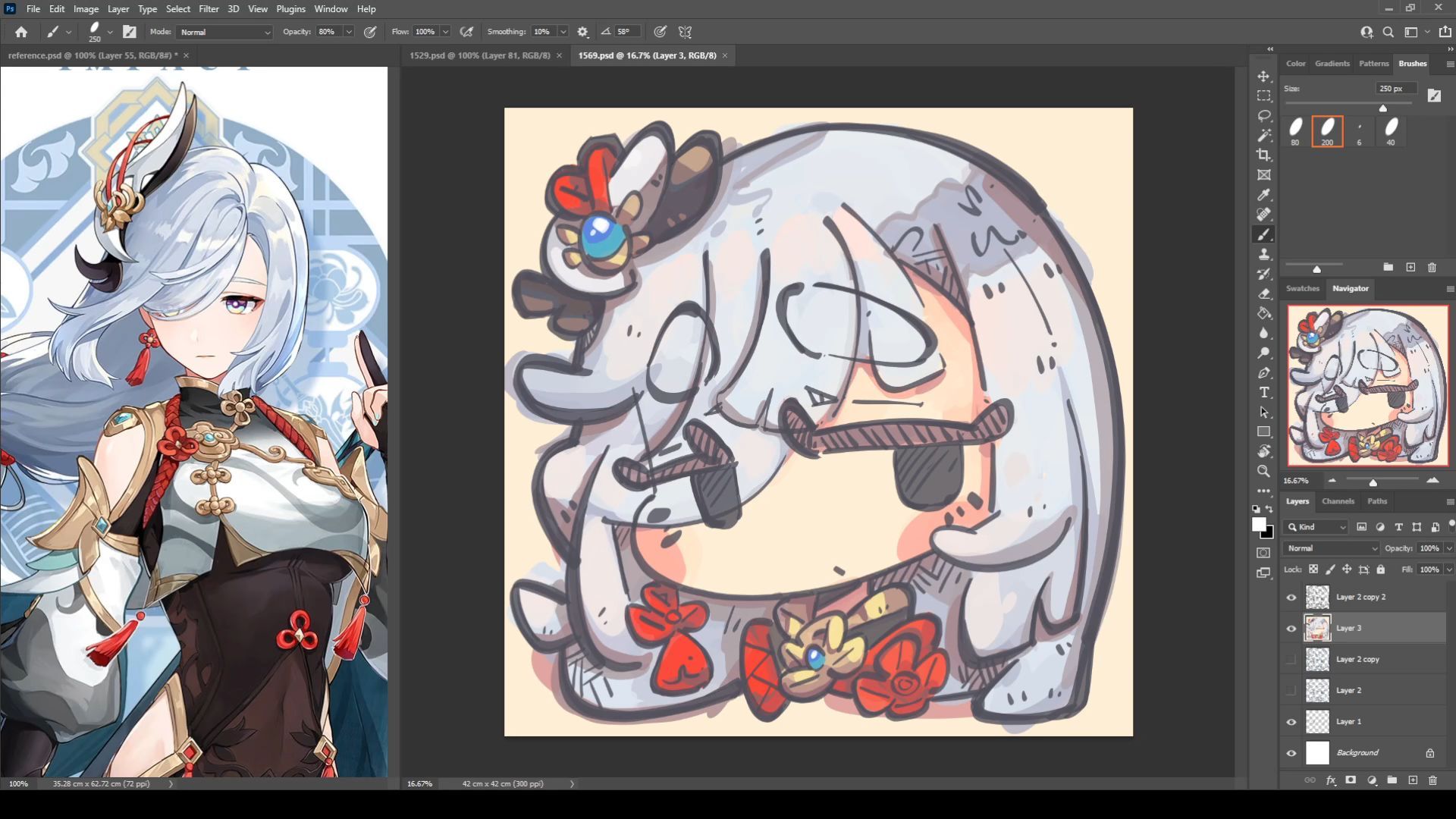Select the Rectangle shape tool
This screenshot has height=819, width=1456.
[x=1263, y=431]
